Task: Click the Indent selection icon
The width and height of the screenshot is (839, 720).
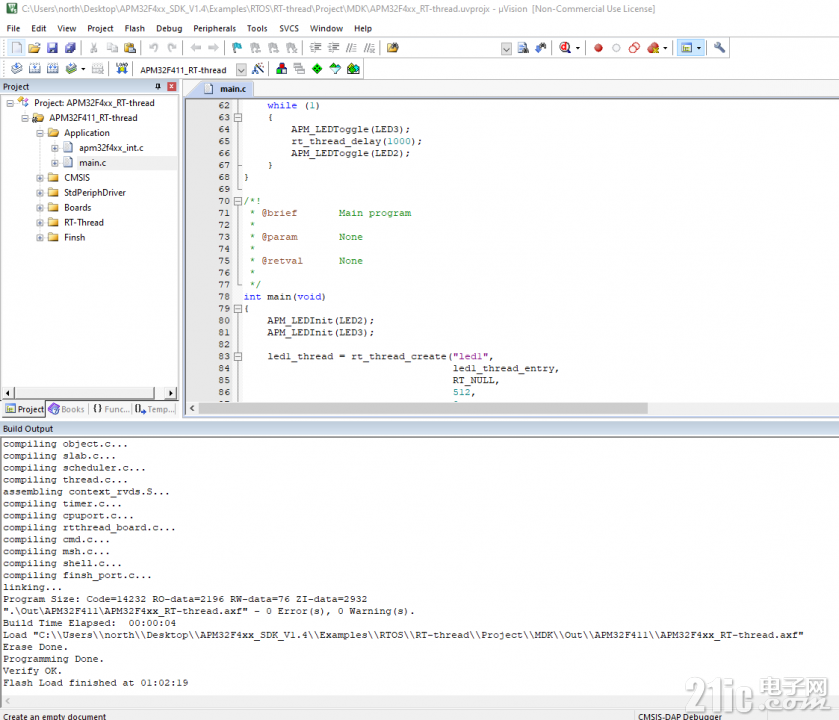Action: pos(316,48)
